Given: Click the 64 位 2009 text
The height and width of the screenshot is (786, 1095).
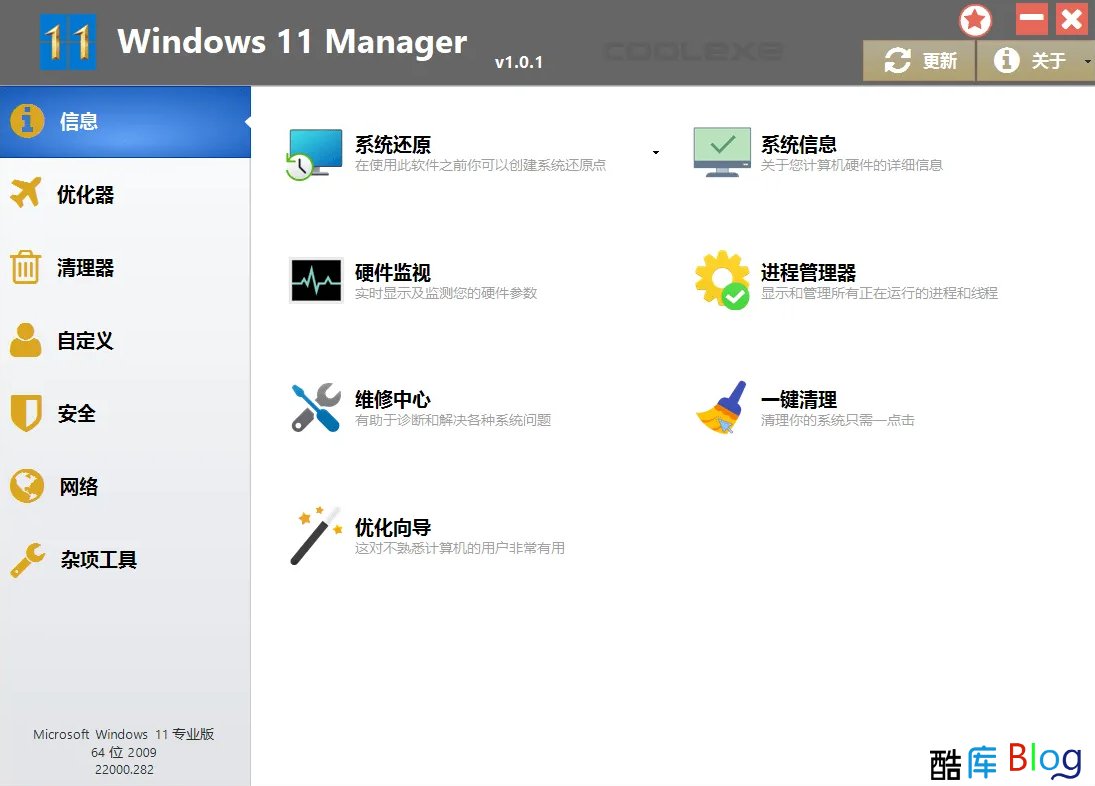Looking at the screenshot, I should click(124, 752).
